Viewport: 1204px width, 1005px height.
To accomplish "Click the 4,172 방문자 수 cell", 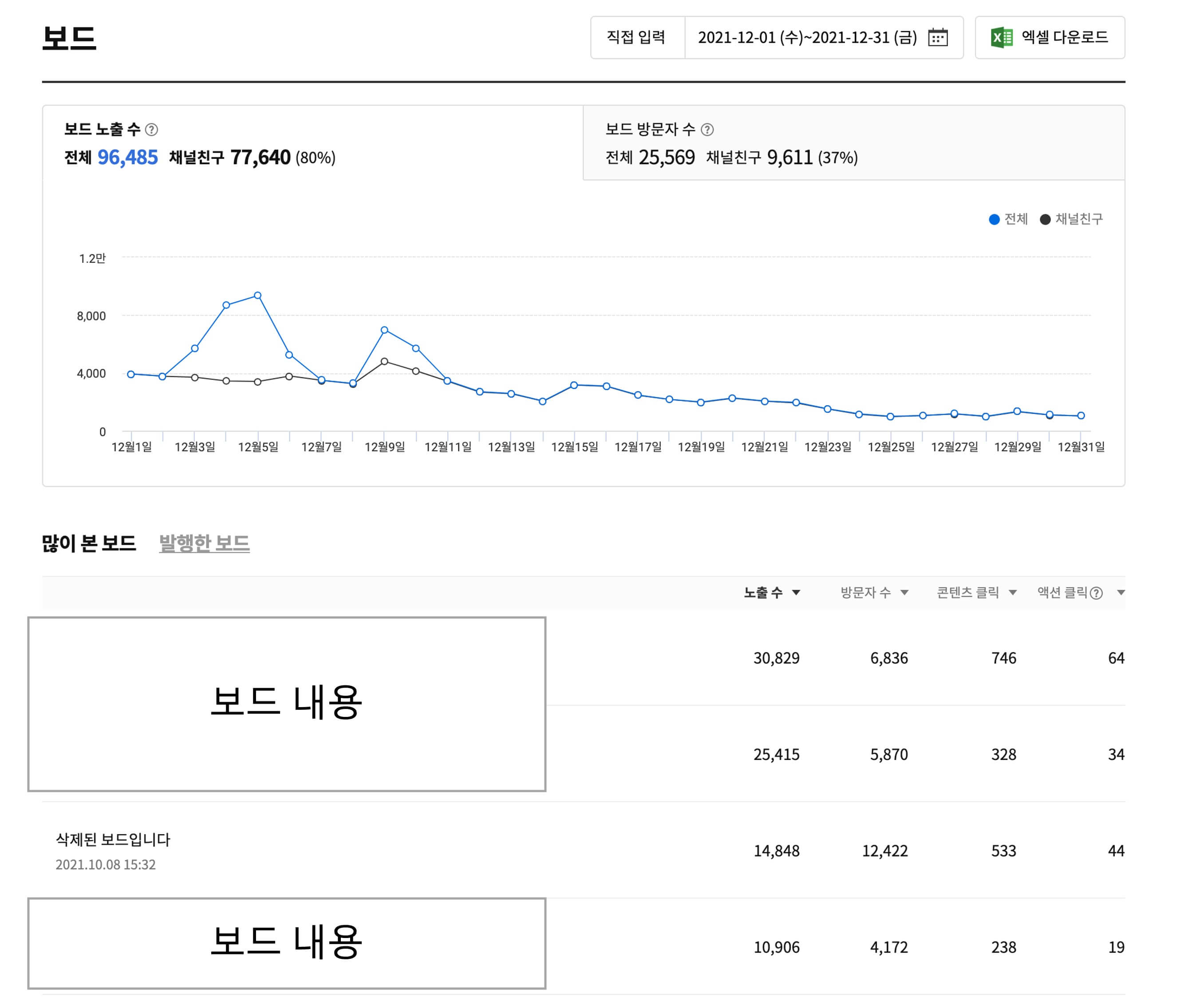I will pos(888,947).
